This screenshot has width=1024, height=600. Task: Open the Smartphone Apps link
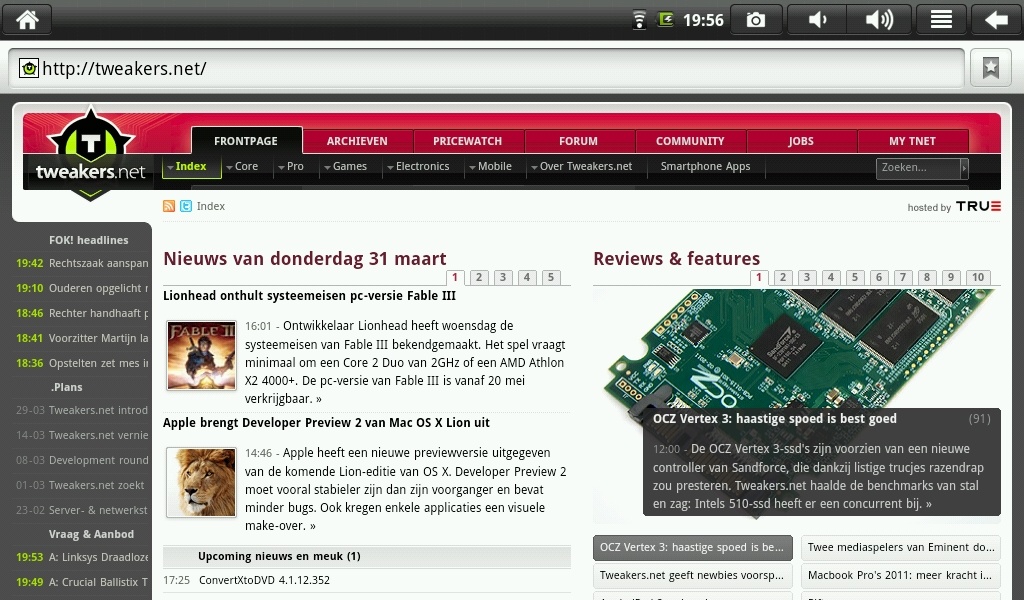coord(705,167)
